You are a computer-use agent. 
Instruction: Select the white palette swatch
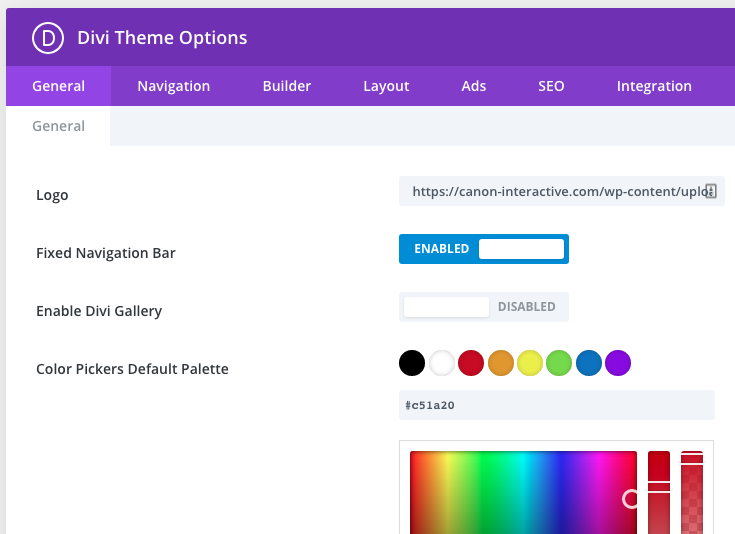[x=442, y=363]
